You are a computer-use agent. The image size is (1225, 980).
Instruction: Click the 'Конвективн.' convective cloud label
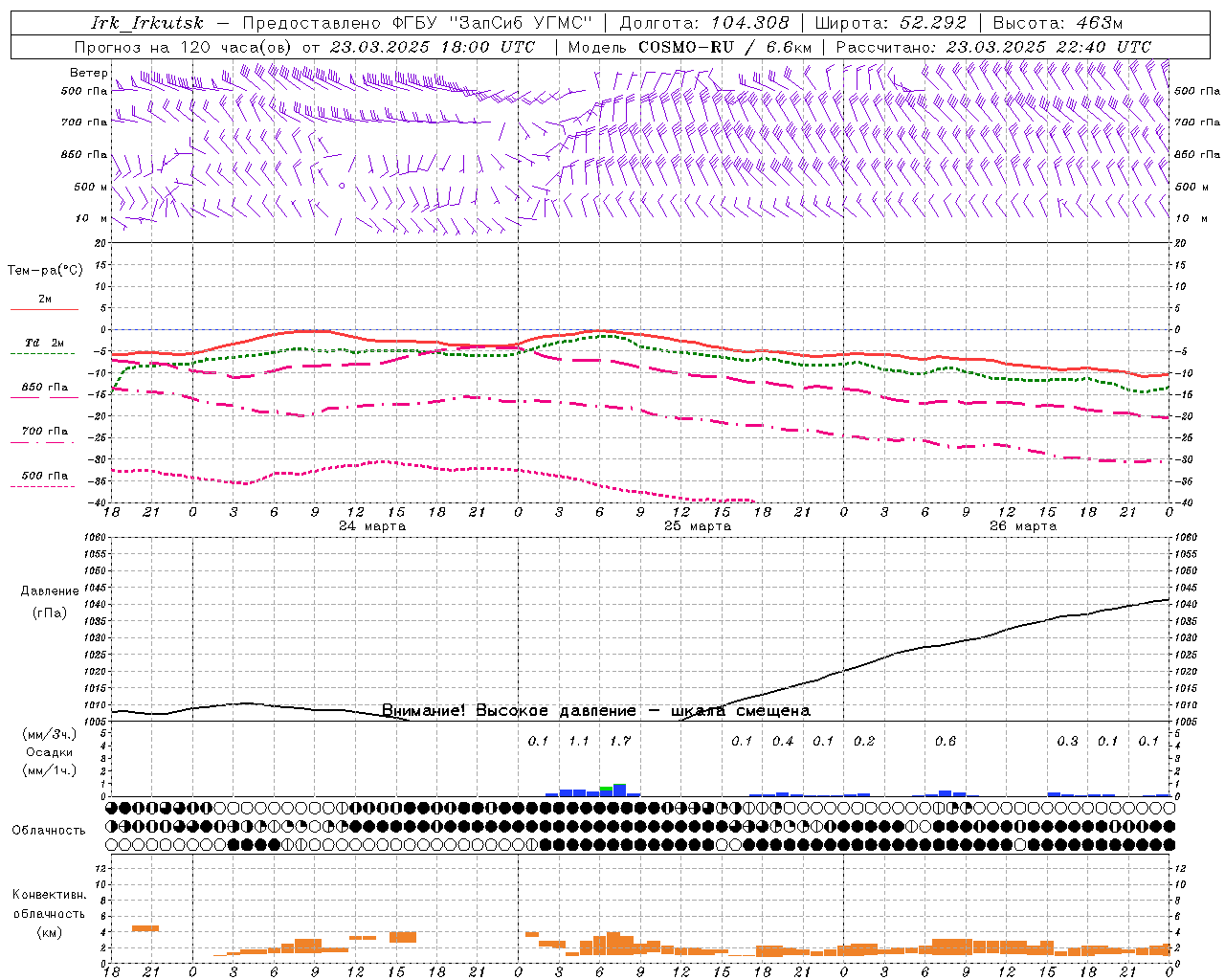49,895
